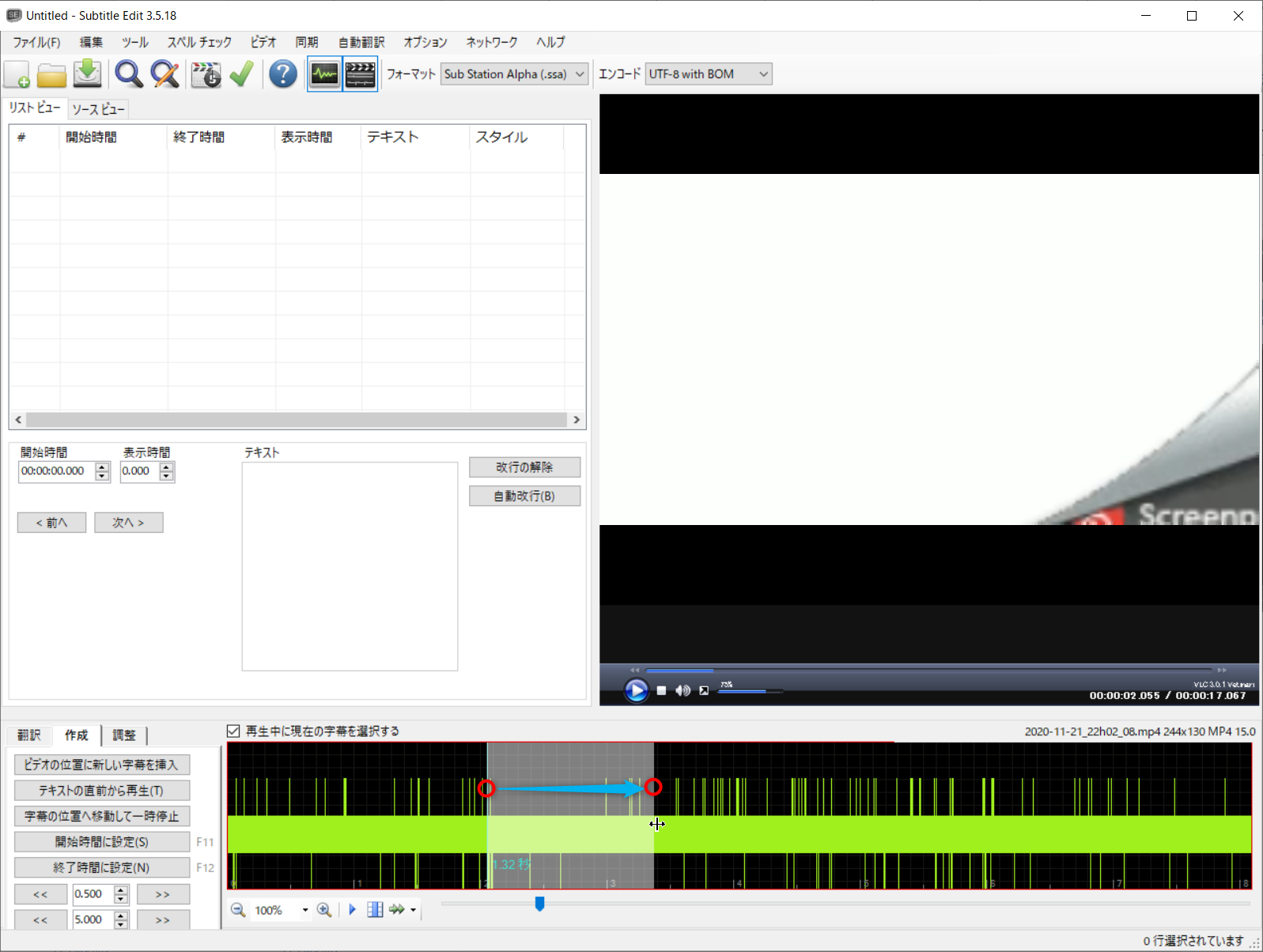Open the waveform zoom 100% dropdown
The width and height of the screenshot is (1263, 952).
(305, 910)
